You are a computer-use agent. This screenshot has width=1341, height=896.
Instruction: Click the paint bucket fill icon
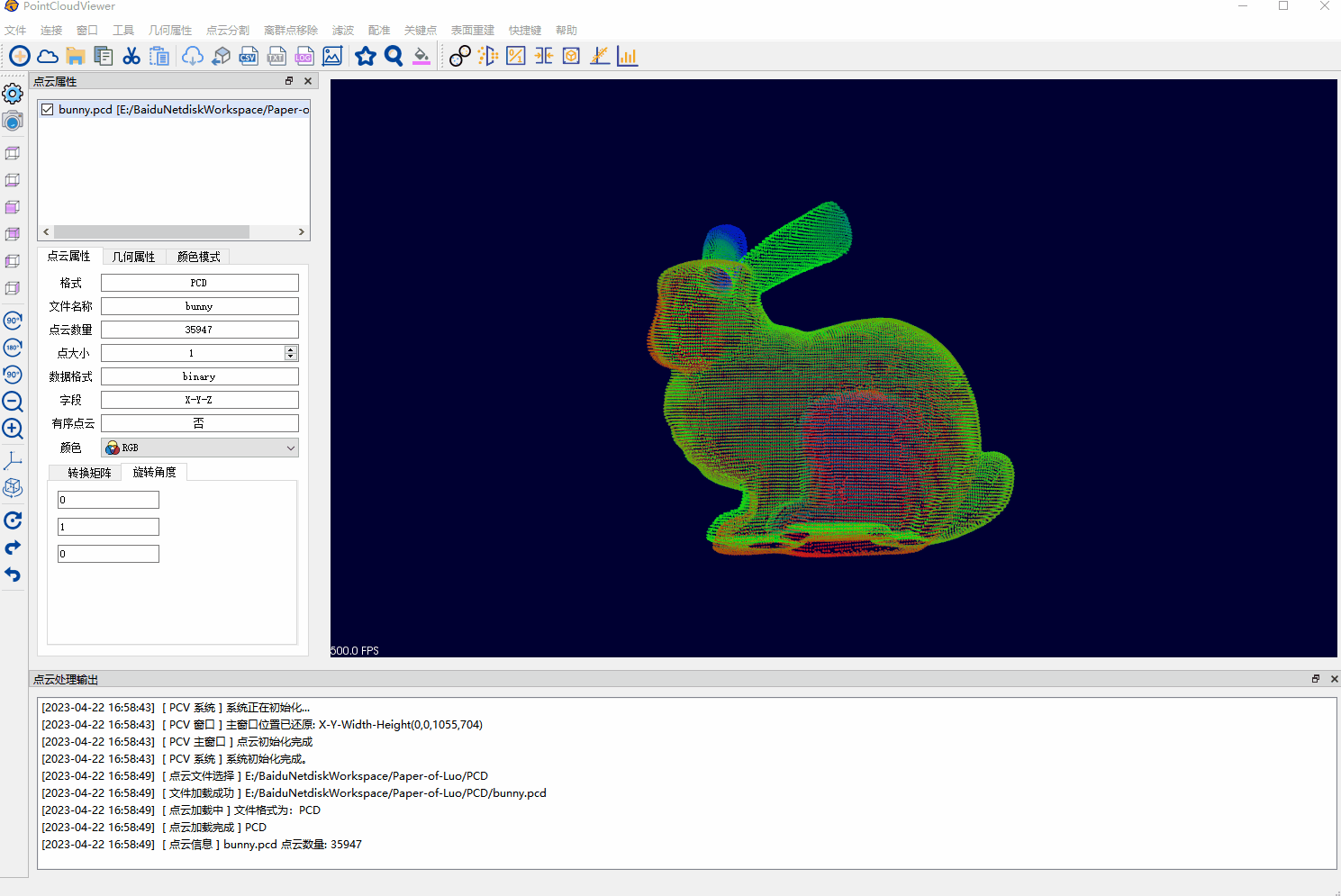click(x=421, y=57)
